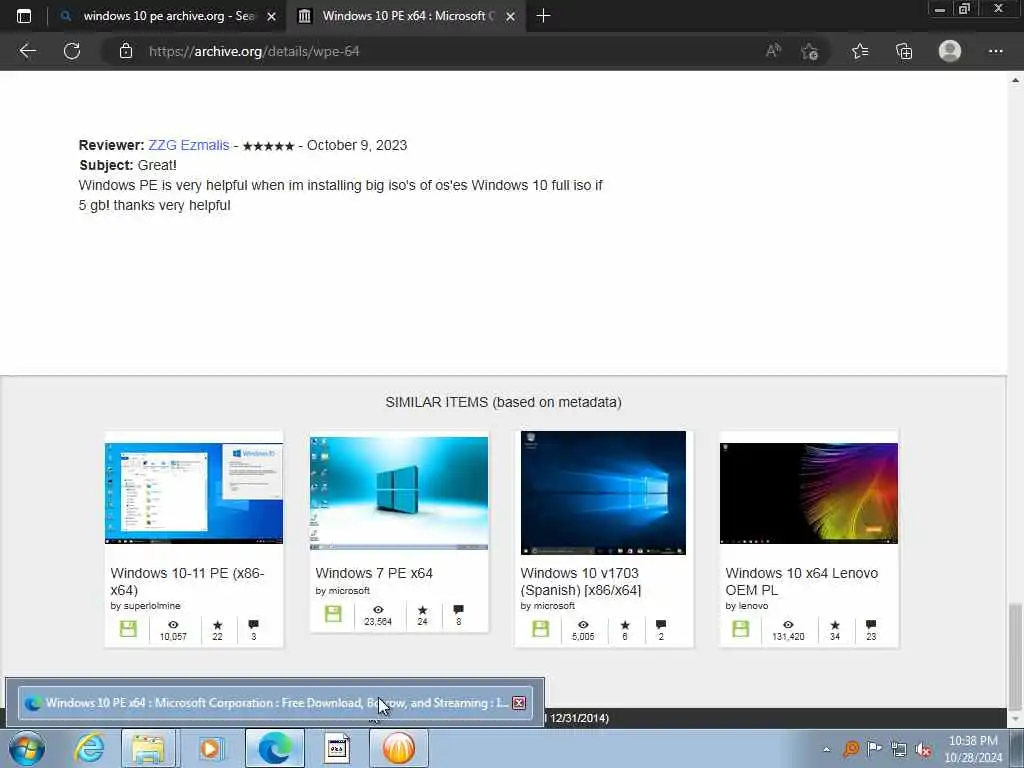Select the Edge window preview thumbnail
Screen dimensions: 1024x768
coord(274,703)
